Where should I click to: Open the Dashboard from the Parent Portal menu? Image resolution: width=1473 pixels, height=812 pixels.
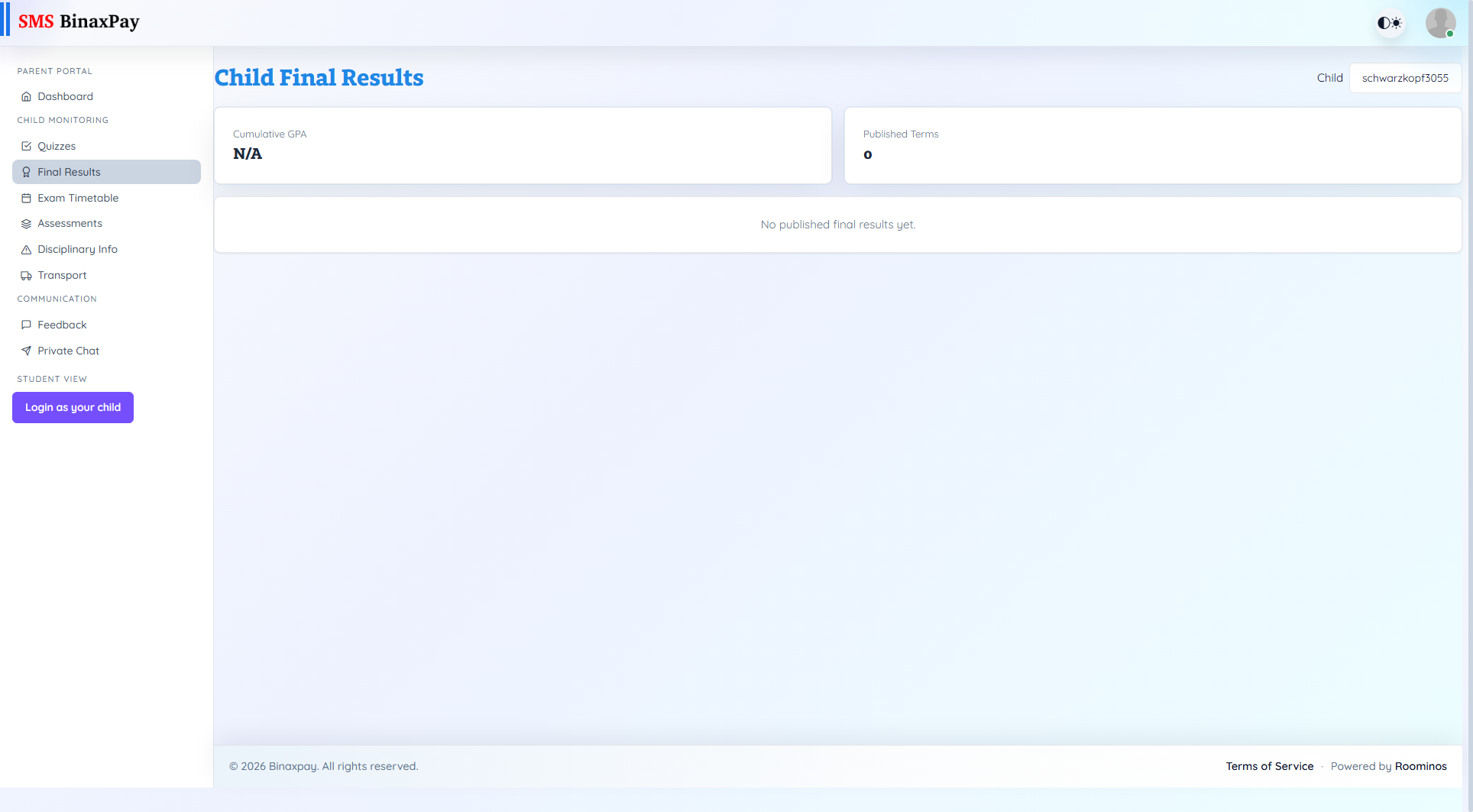tap(65, 96)
